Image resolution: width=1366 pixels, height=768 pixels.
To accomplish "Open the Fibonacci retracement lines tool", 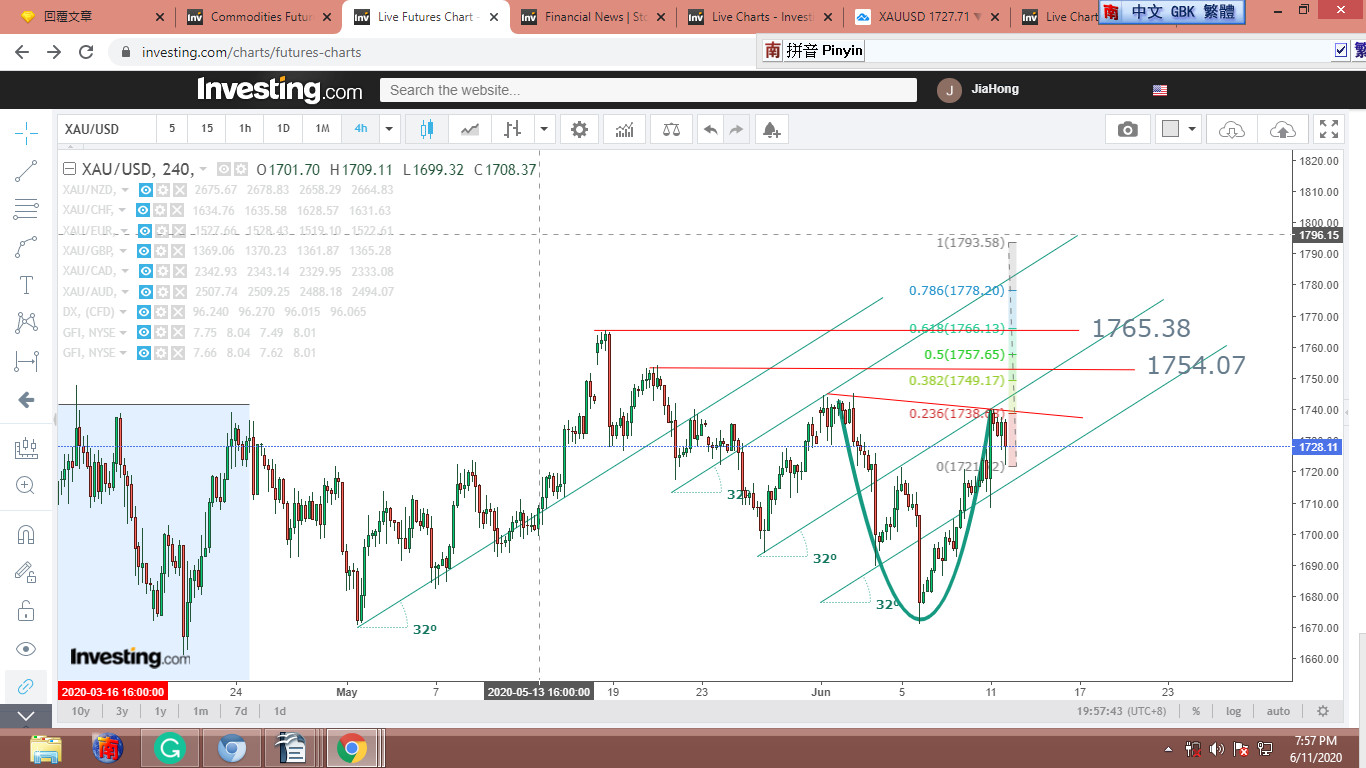I will (26, 209).
